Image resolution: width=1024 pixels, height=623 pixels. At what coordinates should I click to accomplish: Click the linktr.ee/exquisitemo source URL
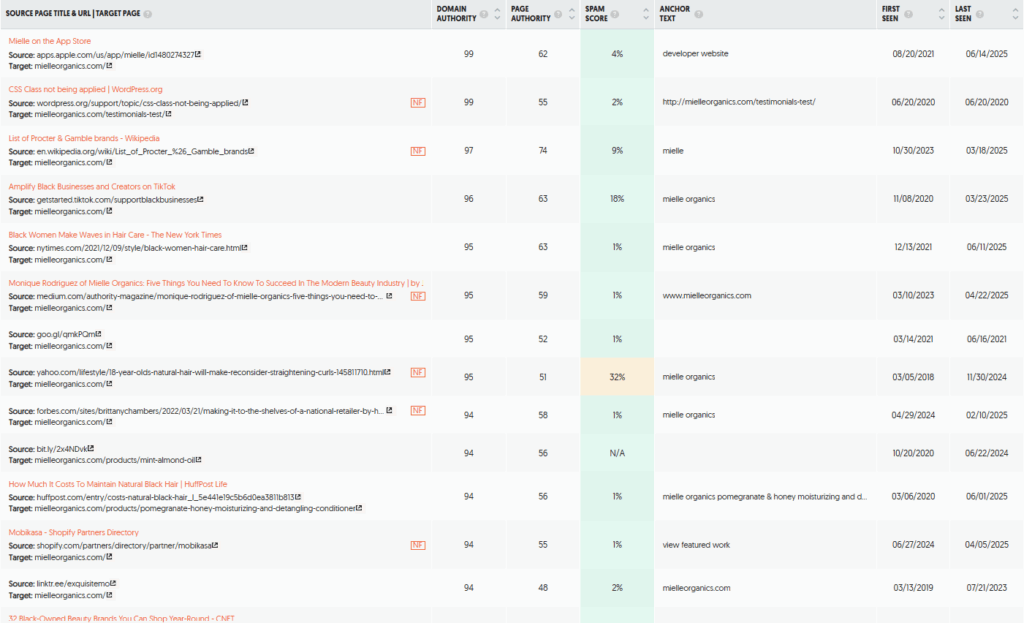[x=72, y=584]
